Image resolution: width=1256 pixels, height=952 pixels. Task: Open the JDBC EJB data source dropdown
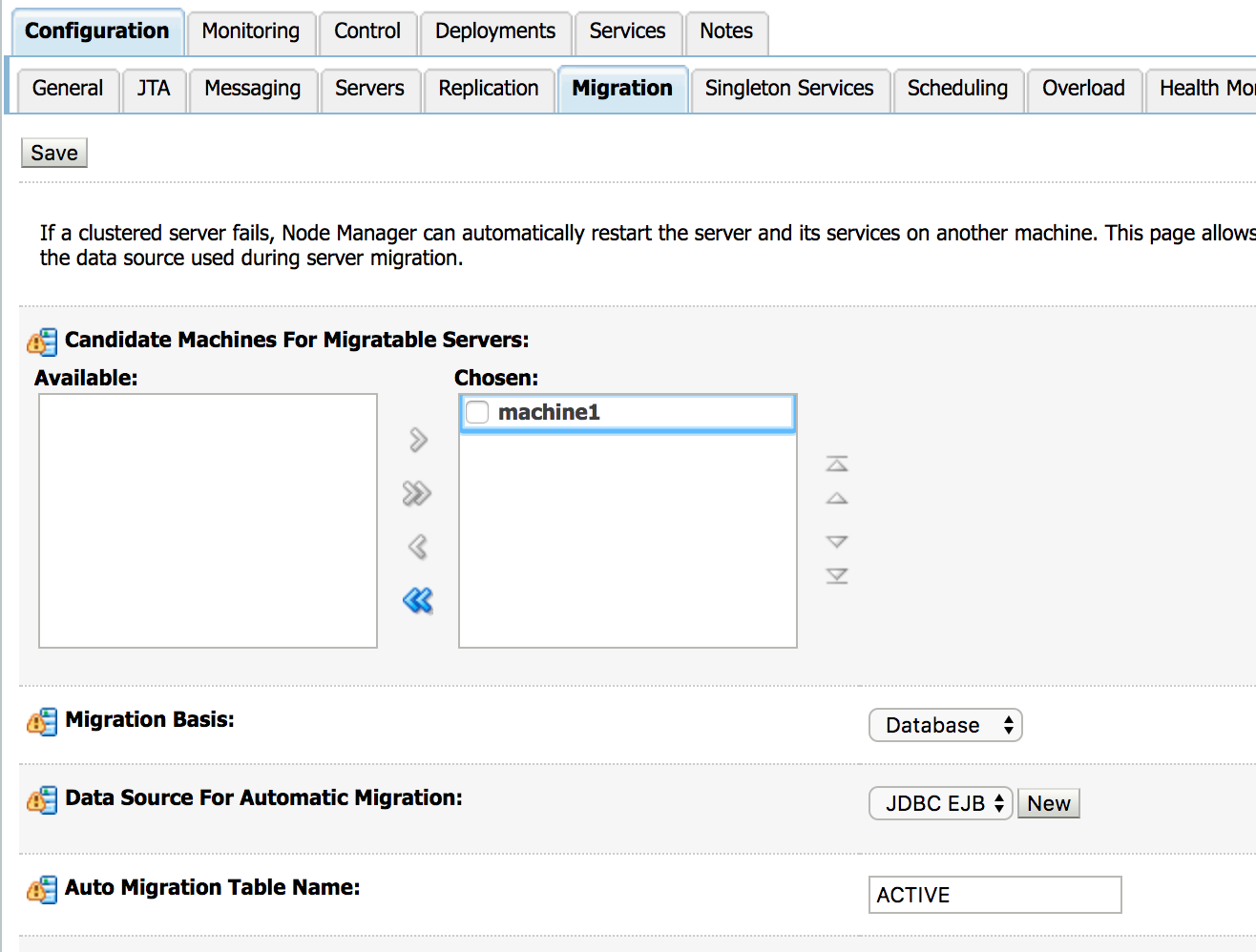(x=940, y=803)
